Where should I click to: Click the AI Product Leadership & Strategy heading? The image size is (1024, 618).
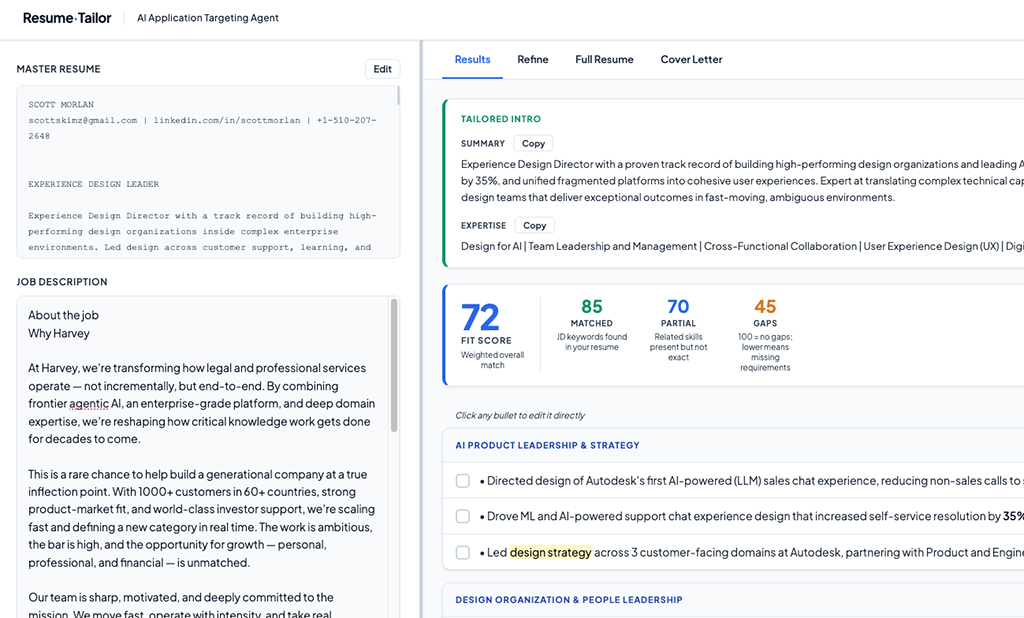tap(547, 446)
